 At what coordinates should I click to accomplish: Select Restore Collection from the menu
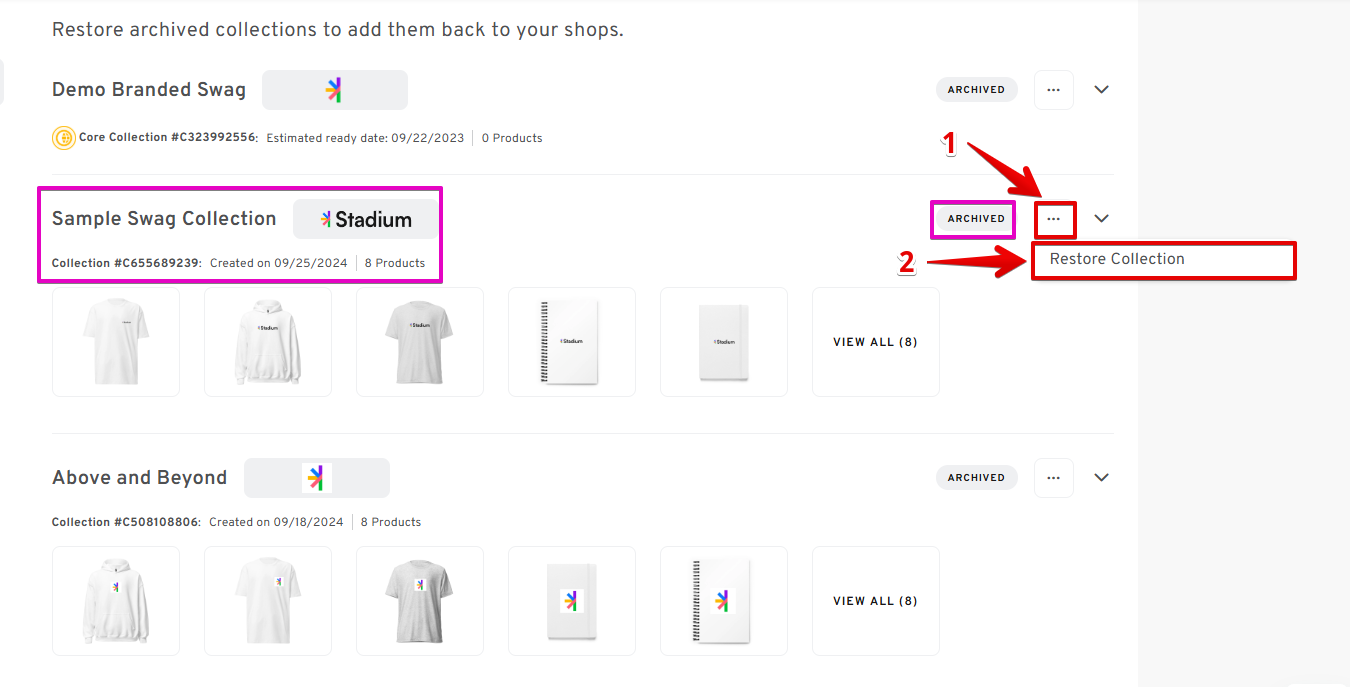point(1117,259)
